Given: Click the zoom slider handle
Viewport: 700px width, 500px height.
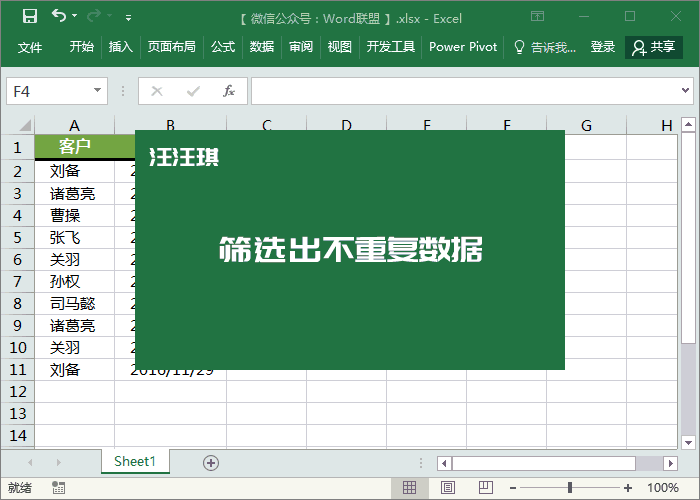Looking at the screenshot, I should click(x=570, y=488).
